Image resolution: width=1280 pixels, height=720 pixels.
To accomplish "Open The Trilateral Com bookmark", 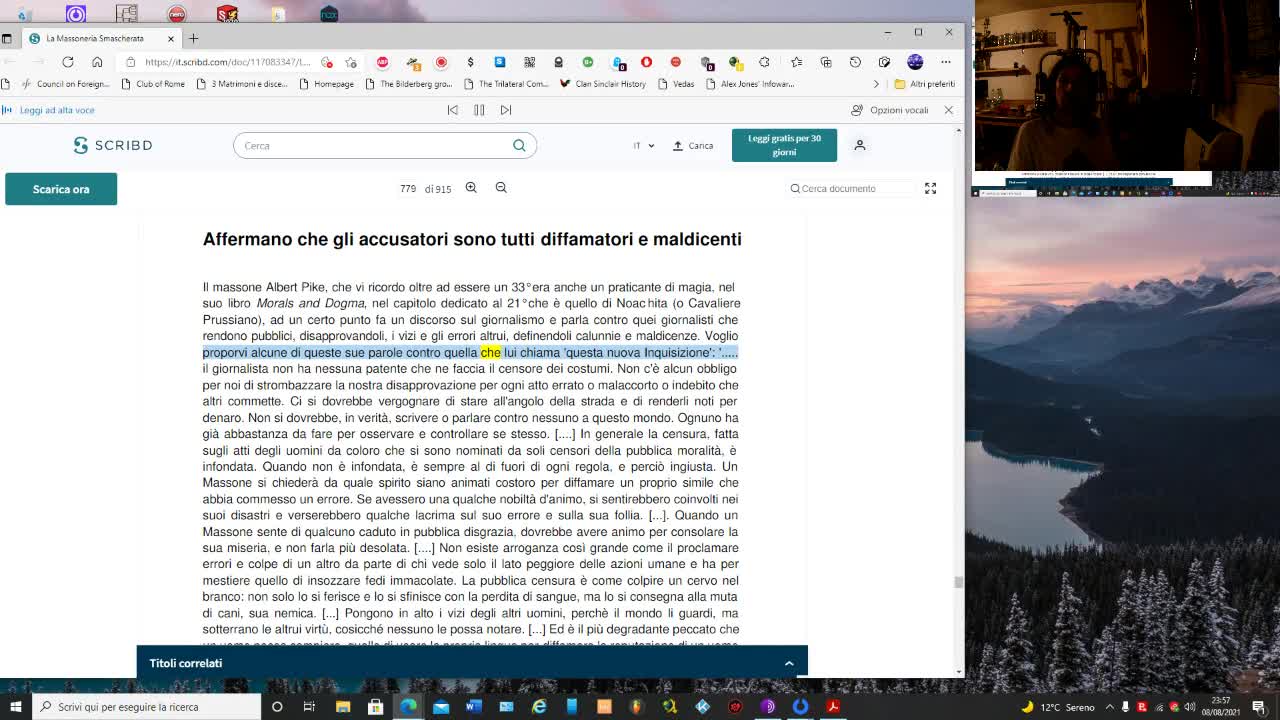I will tap(506, 84).
